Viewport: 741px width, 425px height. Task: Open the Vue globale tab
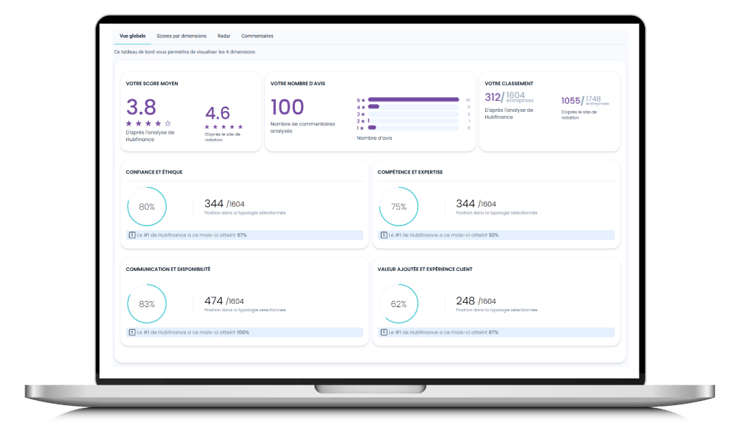[132, 36]
